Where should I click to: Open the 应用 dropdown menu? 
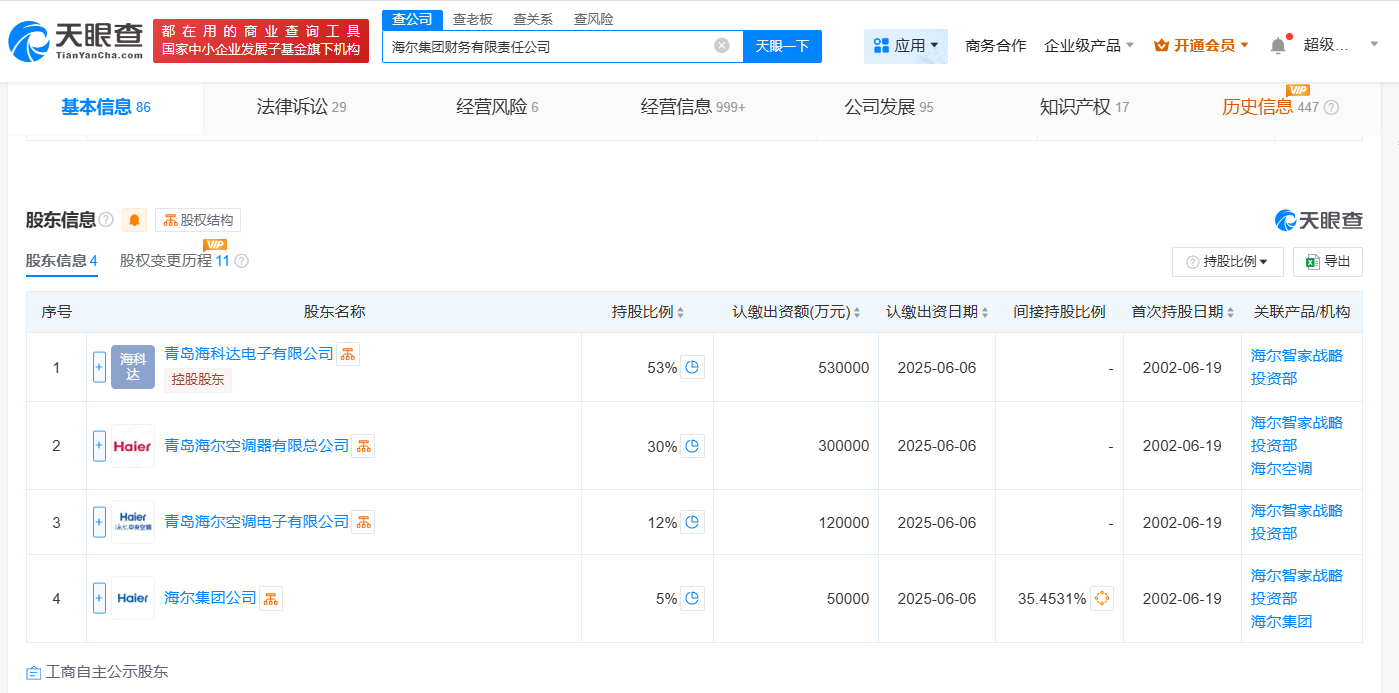point(906,46)
